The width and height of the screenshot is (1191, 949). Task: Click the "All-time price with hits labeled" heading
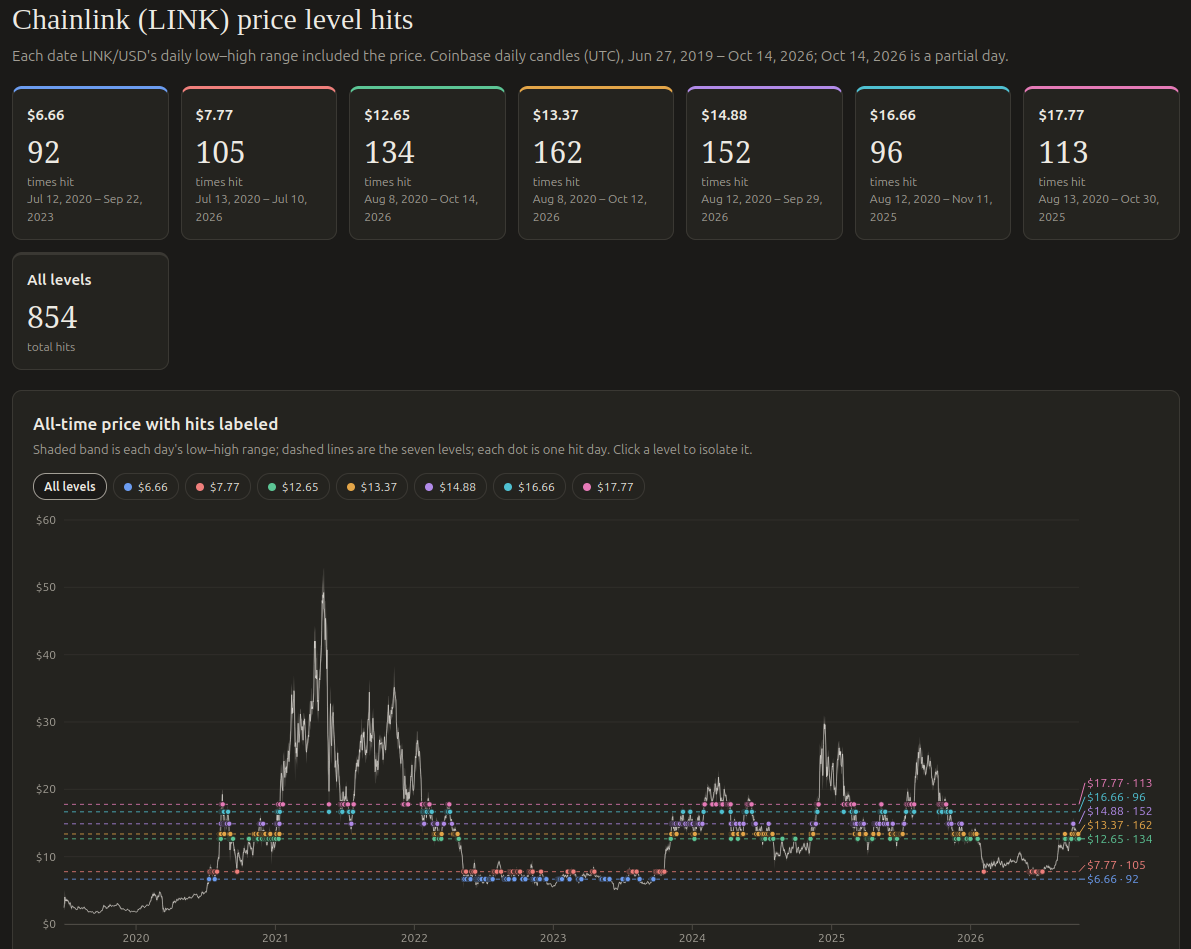(x=156, y=424)
